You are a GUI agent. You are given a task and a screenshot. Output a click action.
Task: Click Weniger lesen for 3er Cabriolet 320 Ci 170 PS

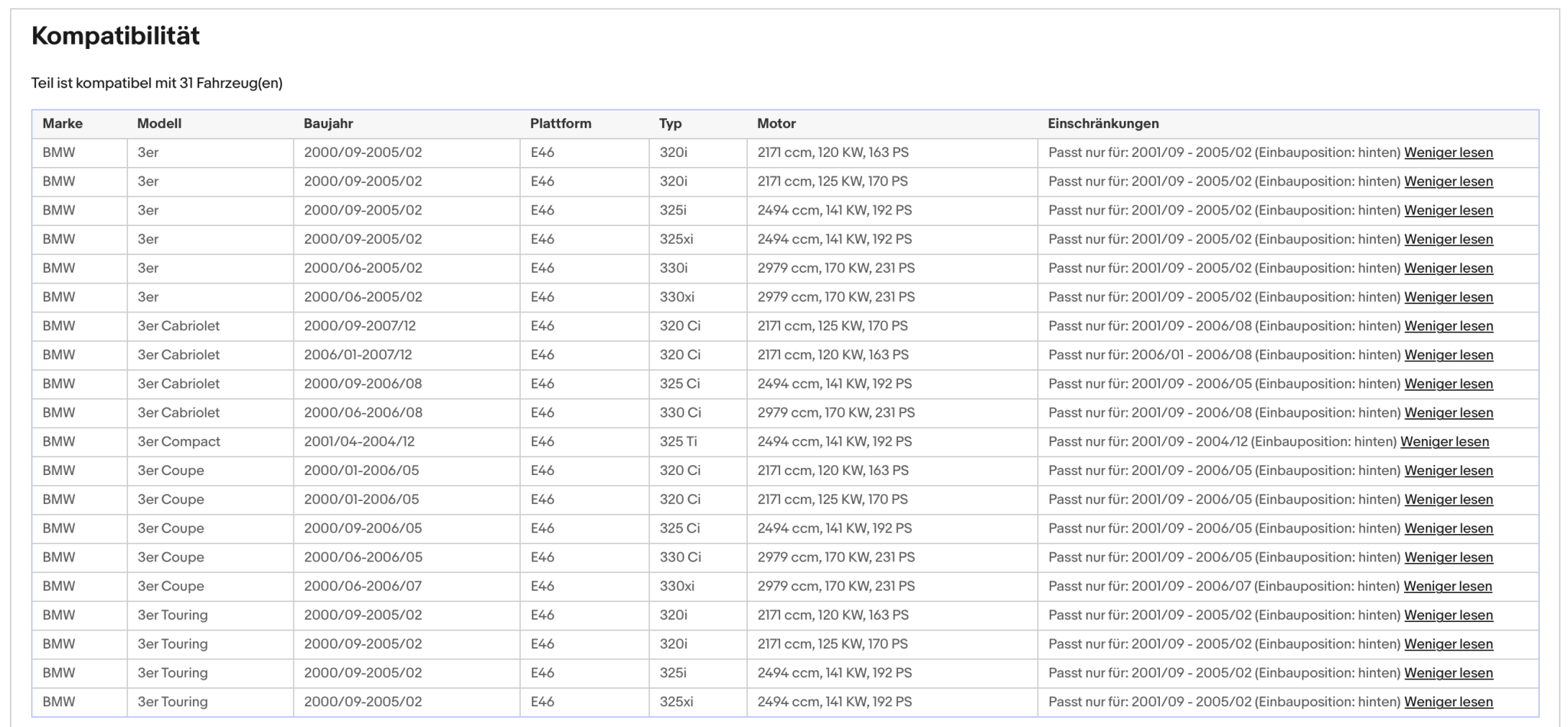1448,326
